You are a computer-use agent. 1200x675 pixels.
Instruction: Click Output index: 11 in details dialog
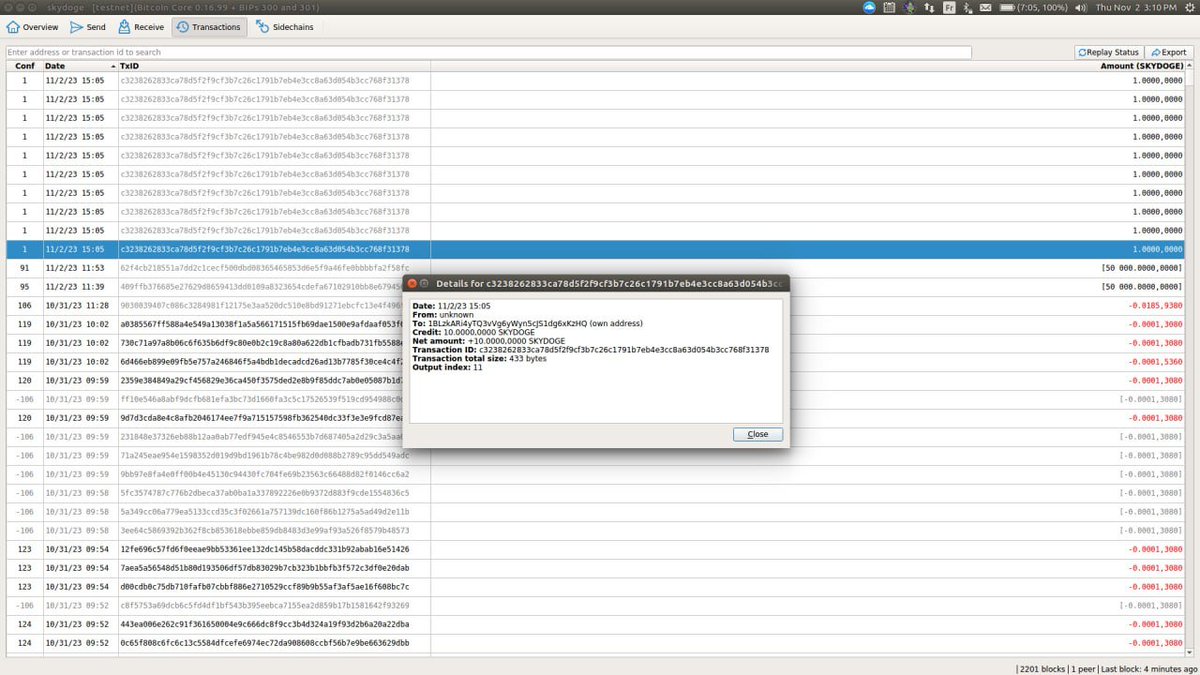tap(448, 367)
